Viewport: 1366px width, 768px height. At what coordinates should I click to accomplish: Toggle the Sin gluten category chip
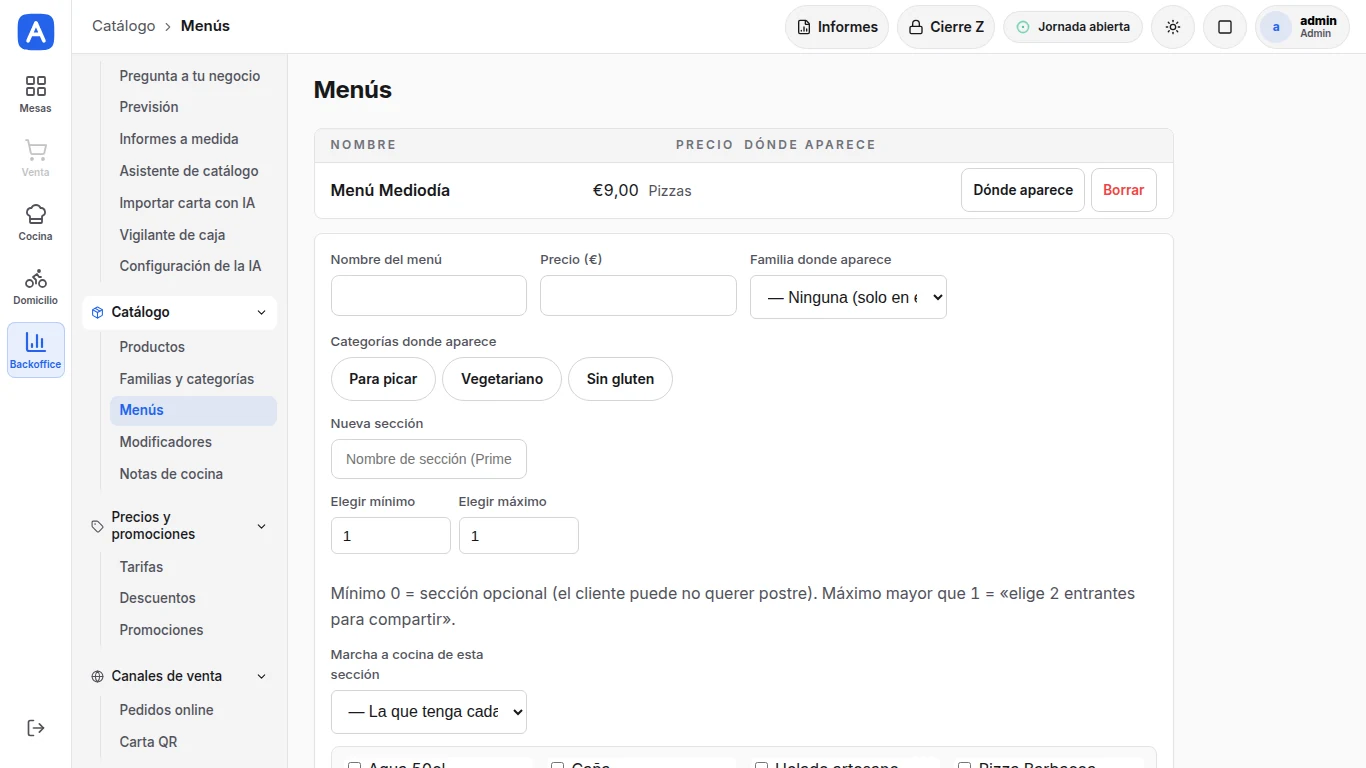pos(620,379)
